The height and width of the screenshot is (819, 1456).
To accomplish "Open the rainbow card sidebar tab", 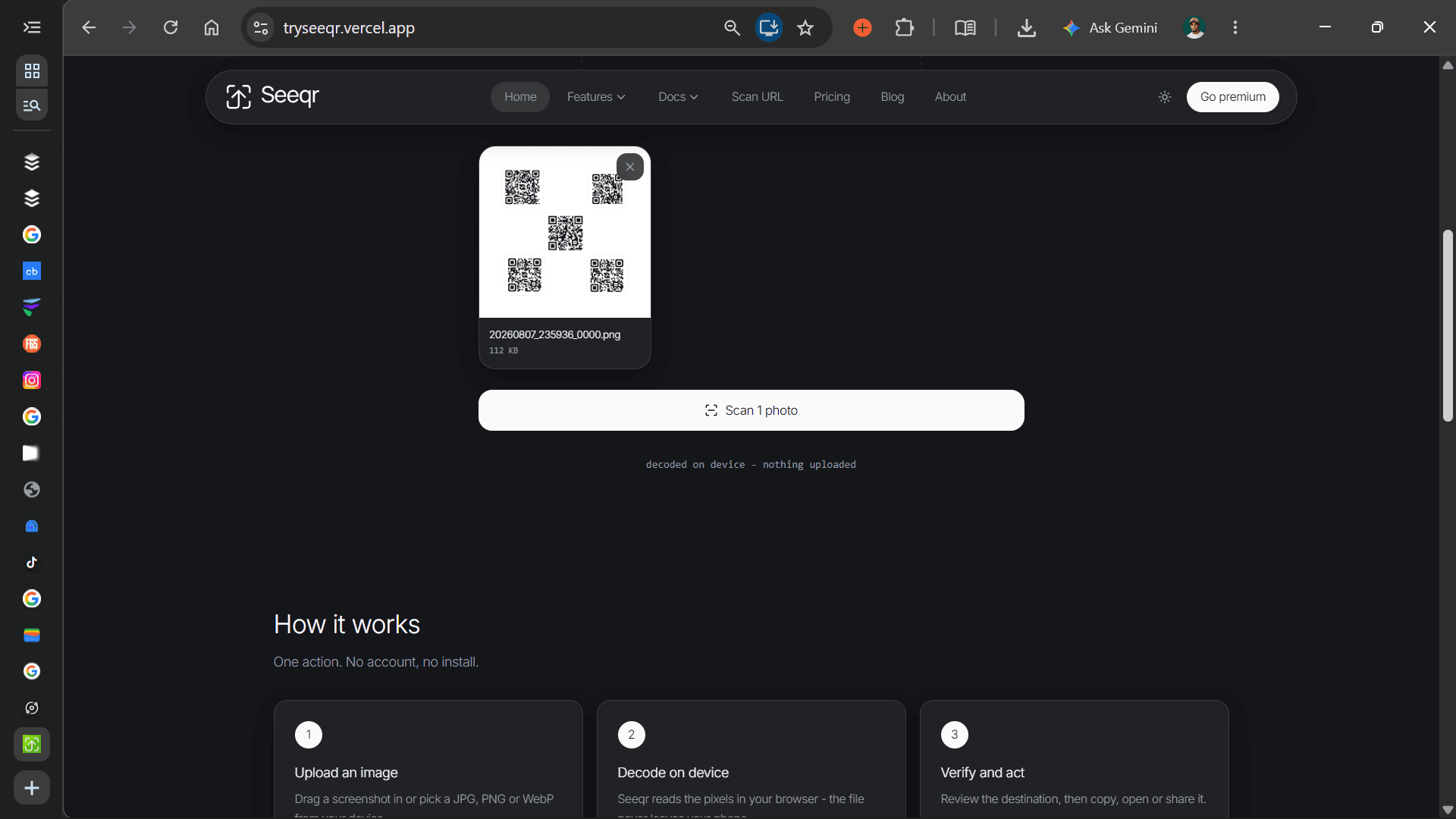I will coord(32,635).
